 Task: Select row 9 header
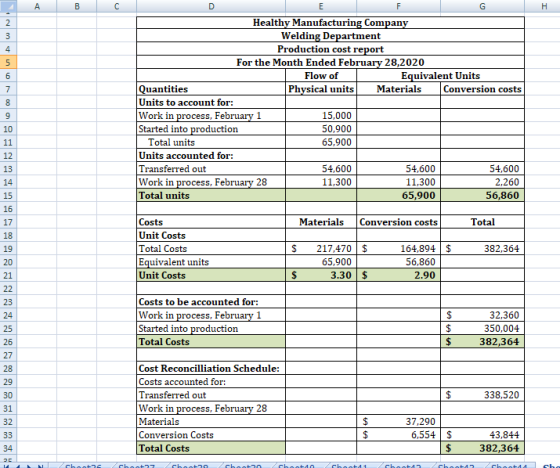[x=8, y=116]
